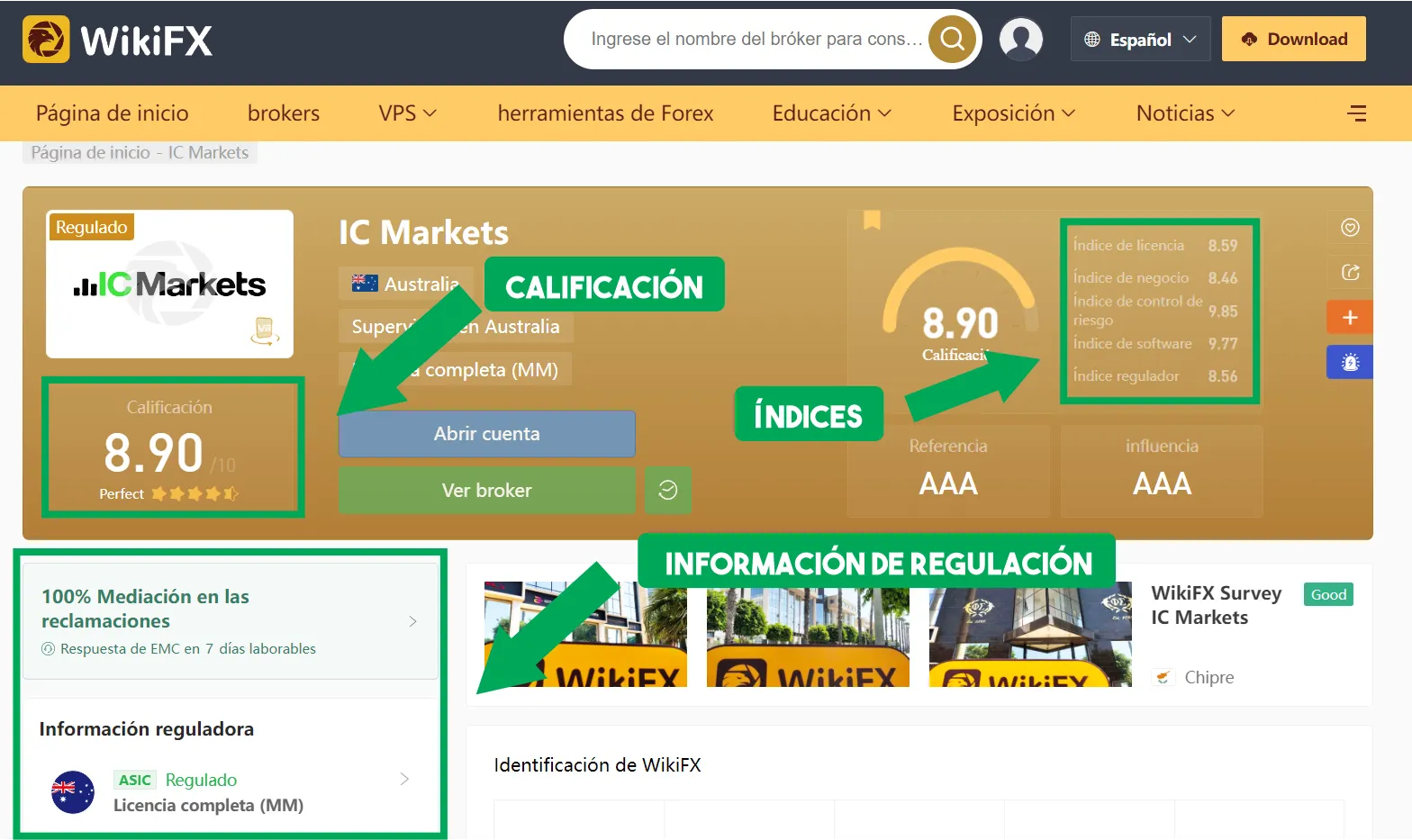The width and height of the screenshot is (1412, 840).
Task: Go to Página de inicio in the navigation bar
Action: (x=113, y=113)
